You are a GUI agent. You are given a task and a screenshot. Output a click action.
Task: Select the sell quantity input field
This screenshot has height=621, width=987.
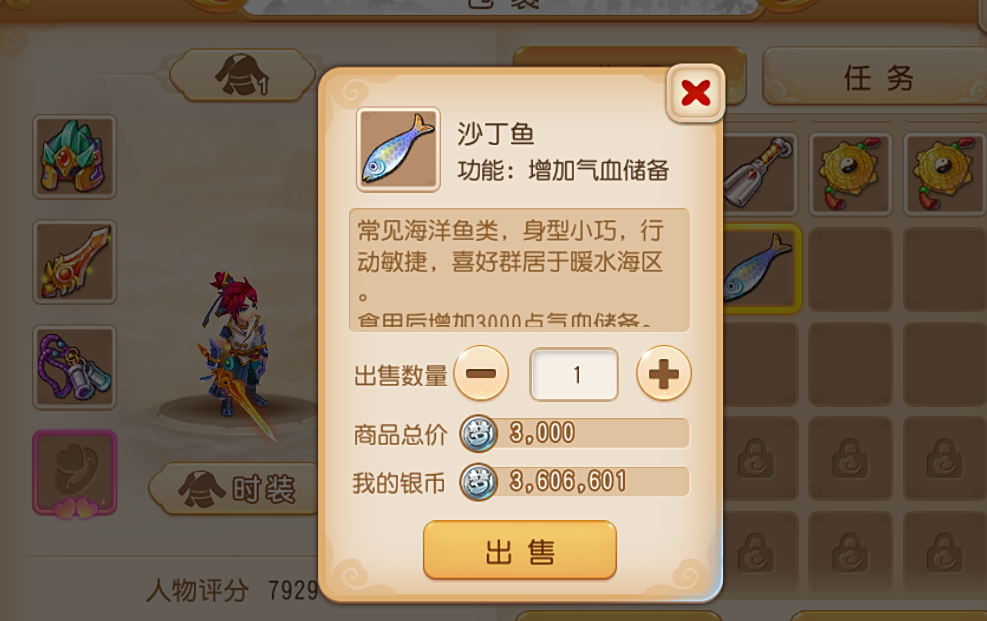point(574,374)
